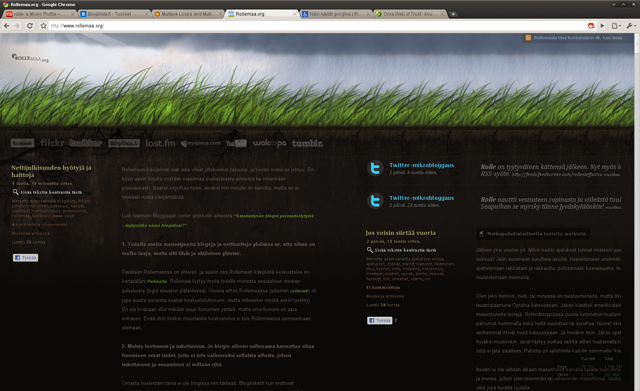The width and height of the screenshot is (640, 391).
Task: Click the Facebook Tykkää button in the left column
Action: coord(25,258)
